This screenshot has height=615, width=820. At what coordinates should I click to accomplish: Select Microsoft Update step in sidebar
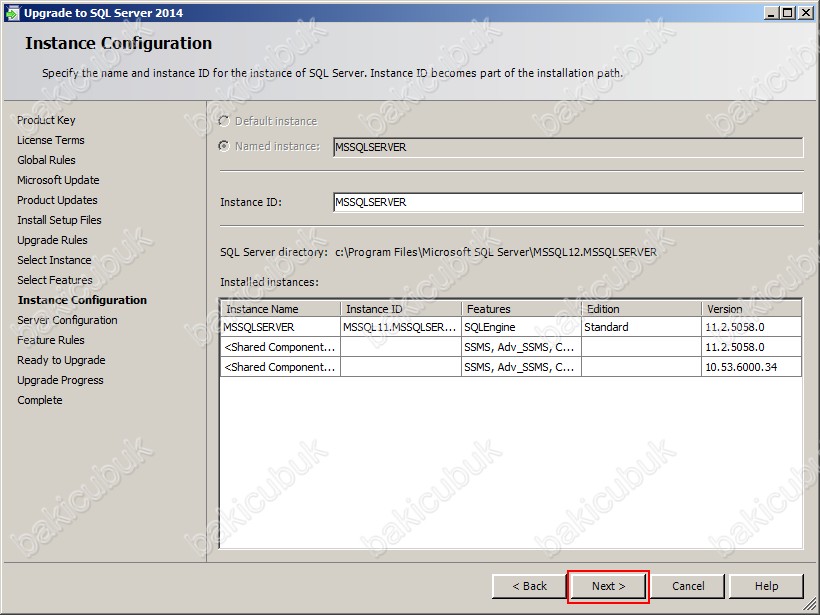58,180
